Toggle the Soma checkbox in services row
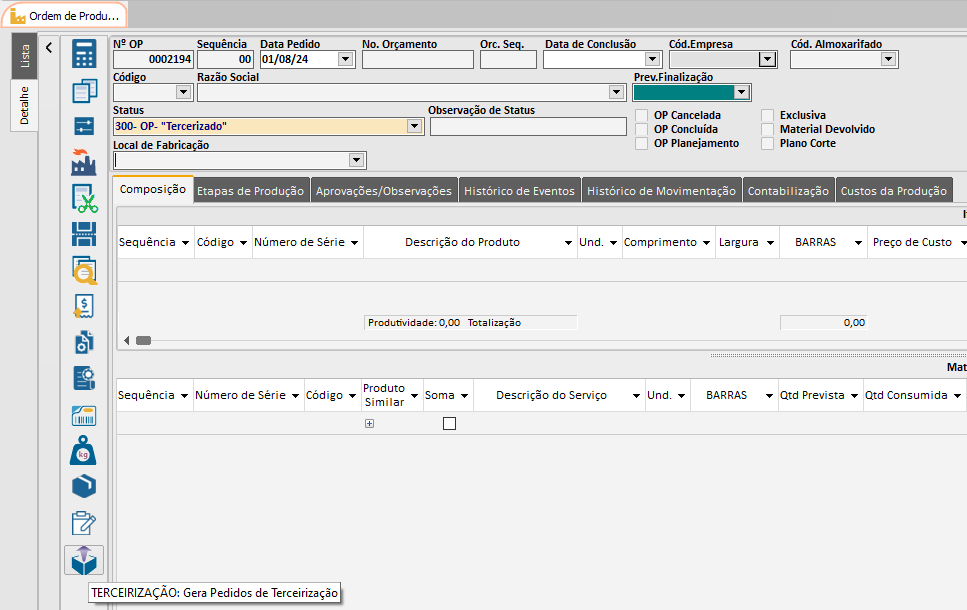The image size is (967, 610). click(450, 424)
